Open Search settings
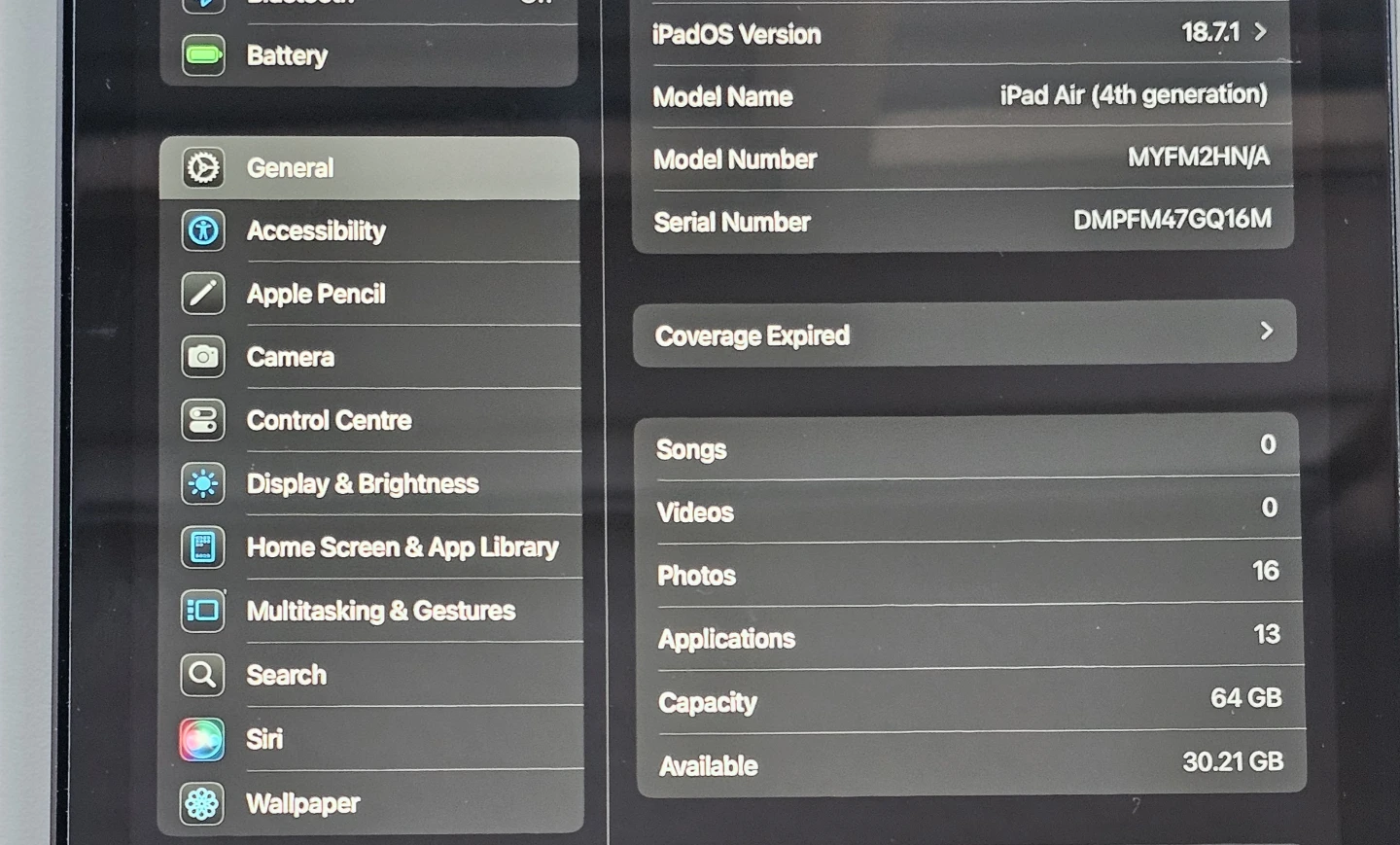Image resolution: width=1400 pixels, height=845 pixels. (371, 675)
